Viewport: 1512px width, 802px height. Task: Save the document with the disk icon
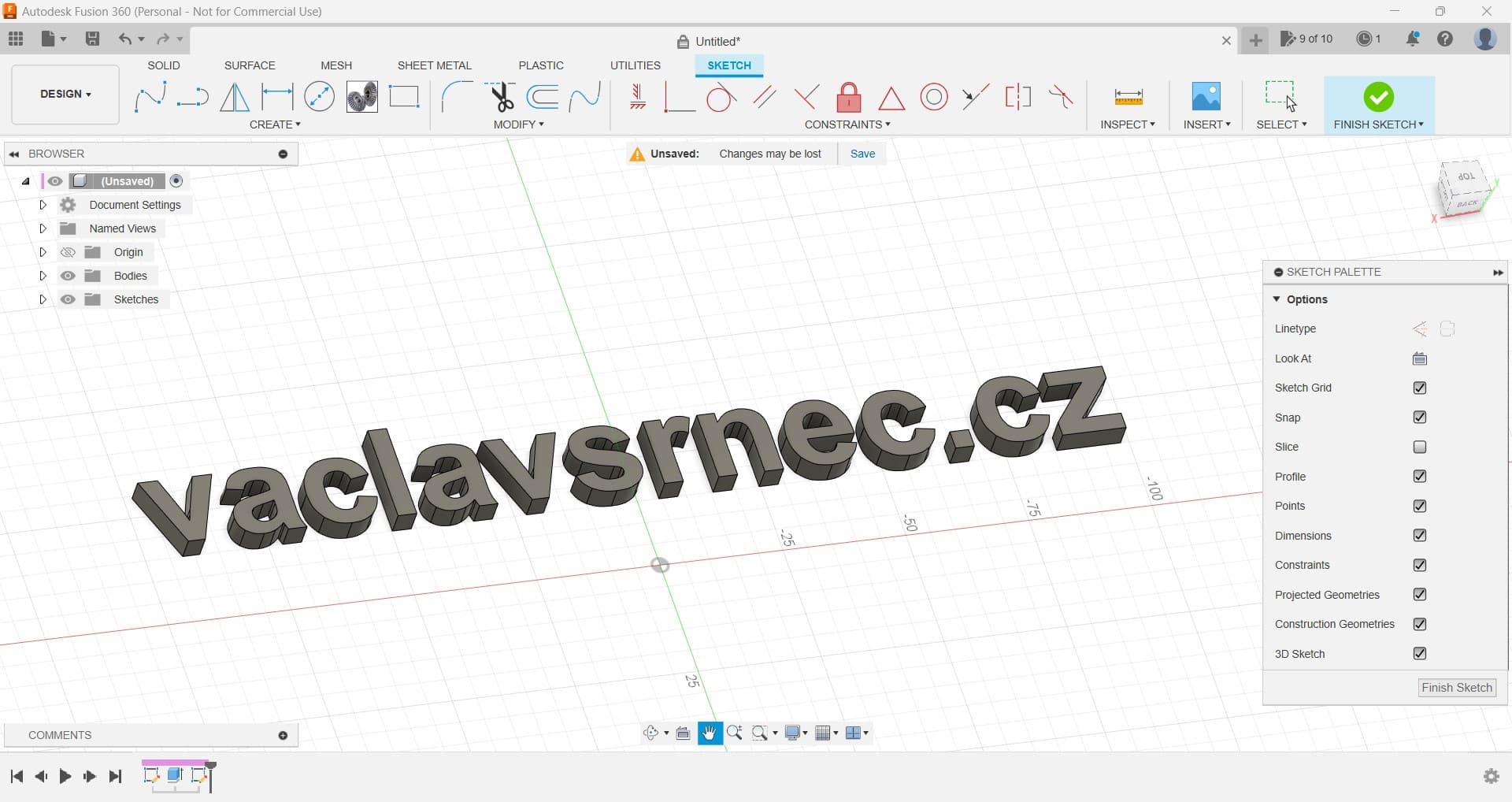coord(92,39)
